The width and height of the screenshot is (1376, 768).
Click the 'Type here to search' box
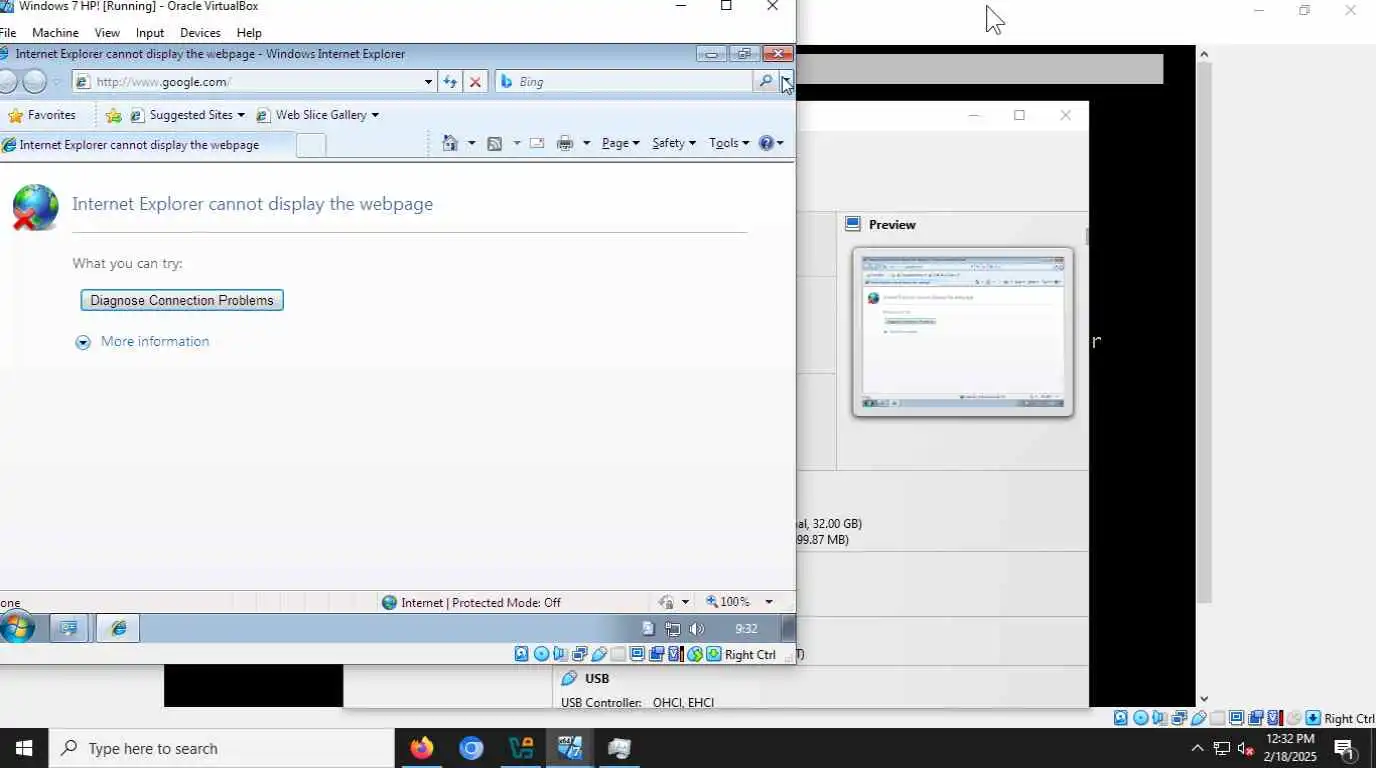(x=222, y=748)
